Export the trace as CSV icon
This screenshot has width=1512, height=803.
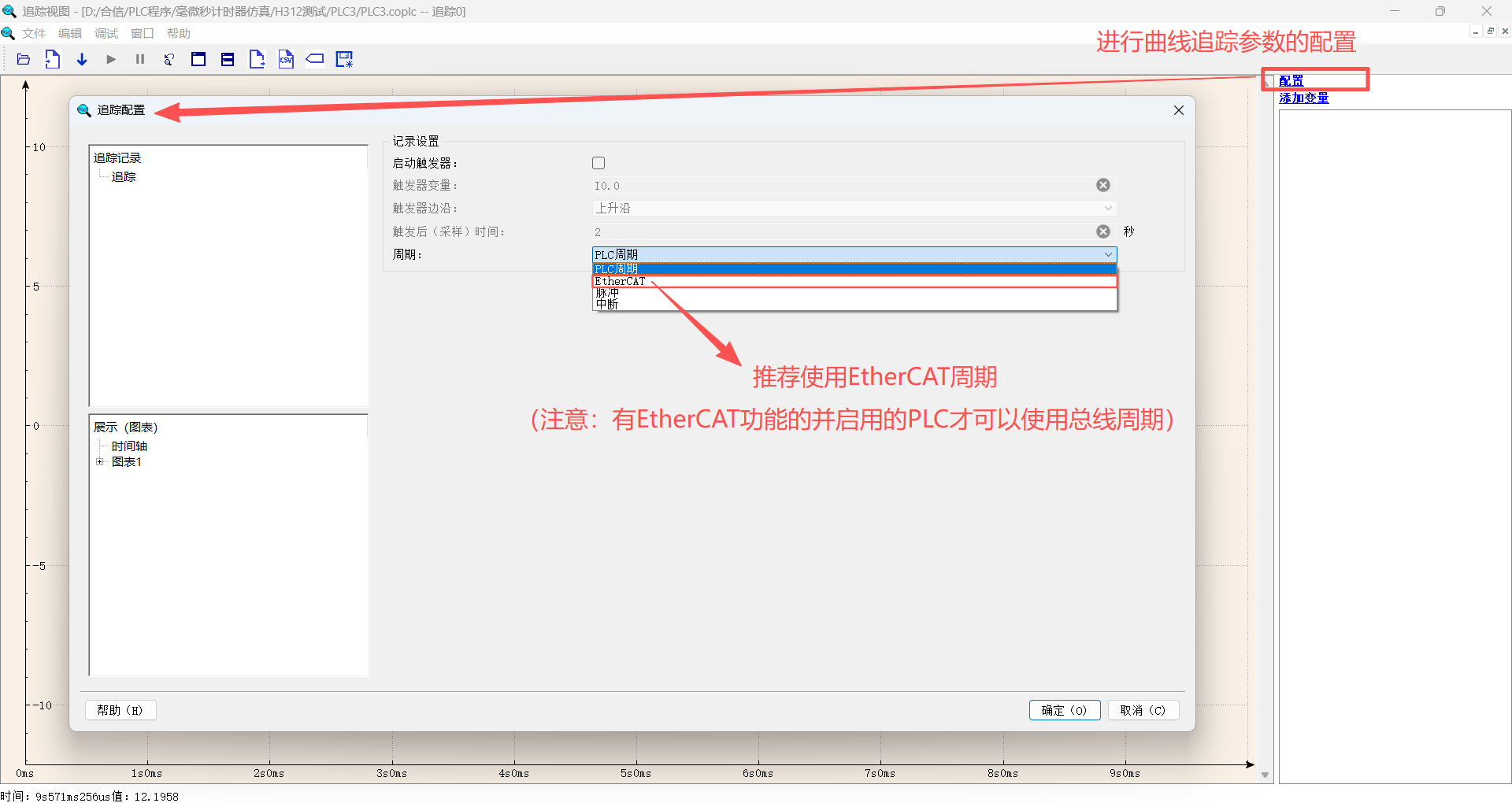click(286, 60)
